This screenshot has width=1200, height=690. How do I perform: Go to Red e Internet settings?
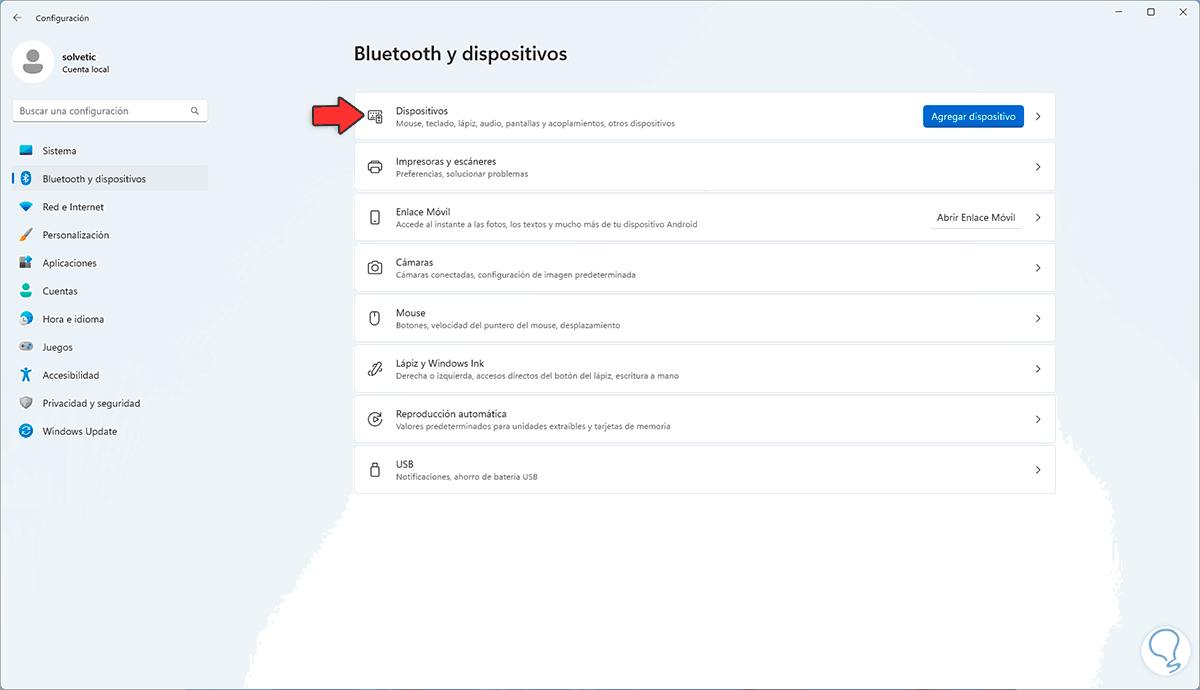point(73,207)
